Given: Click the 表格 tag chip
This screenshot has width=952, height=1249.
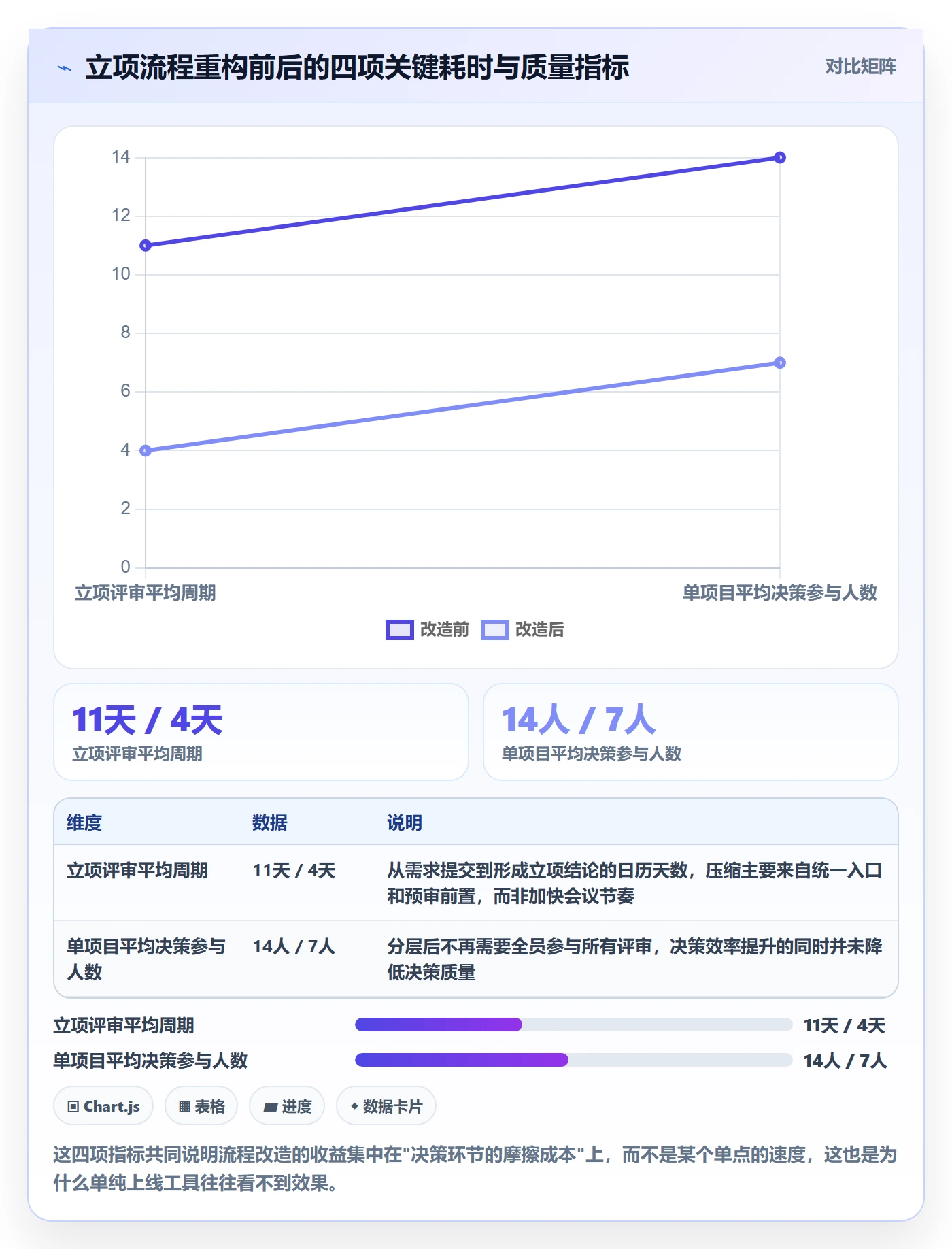Looking at the screenshot, I should pyautogui.click(x=201, y=1106).
